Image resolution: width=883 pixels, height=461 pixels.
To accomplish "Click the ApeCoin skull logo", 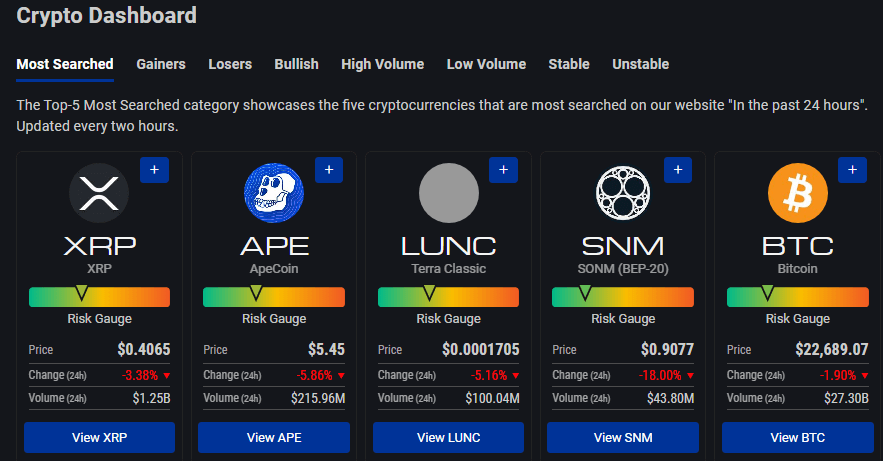I will point(274,193).
